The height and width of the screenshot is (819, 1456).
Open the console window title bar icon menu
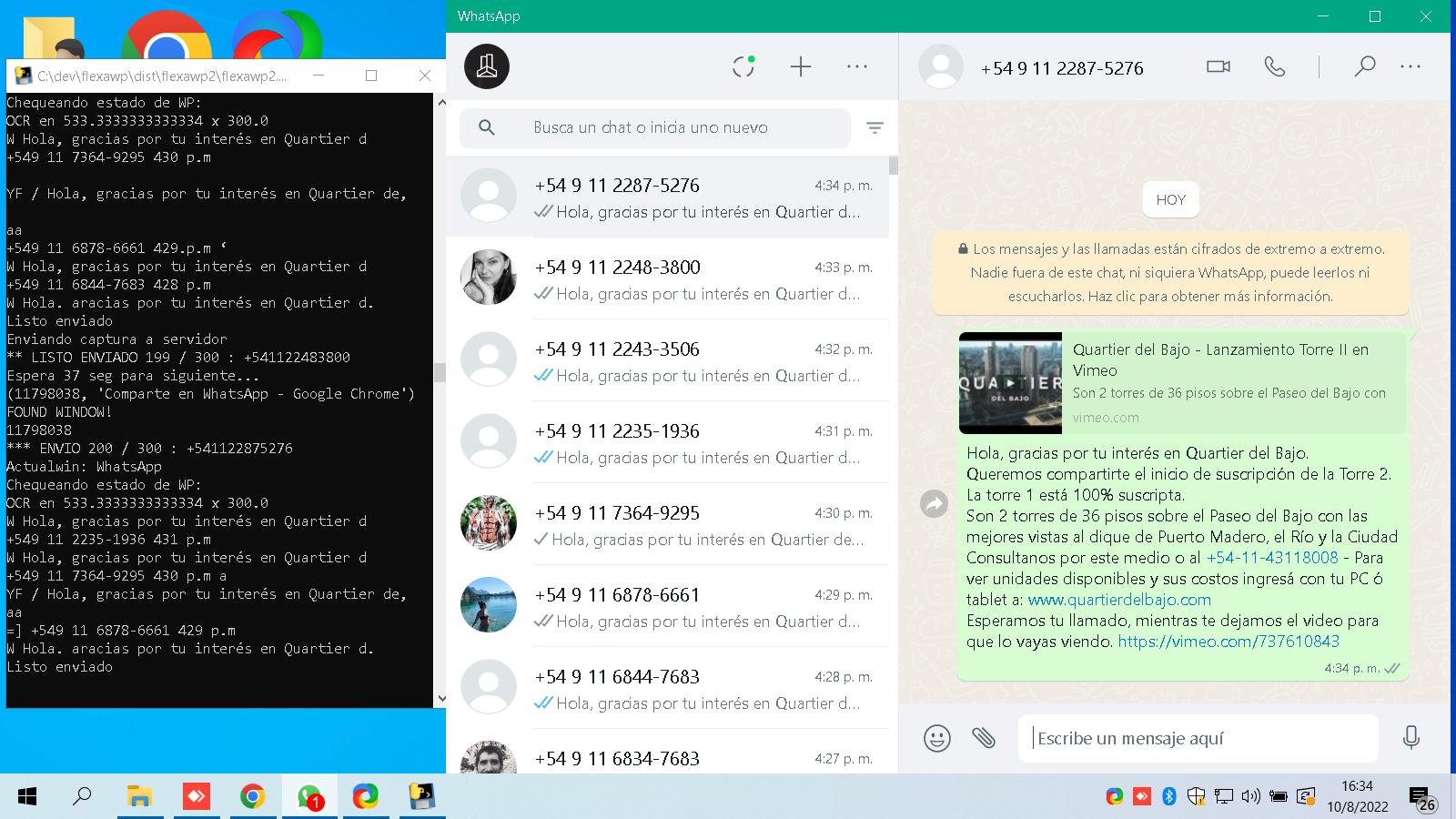pos(23,76)
